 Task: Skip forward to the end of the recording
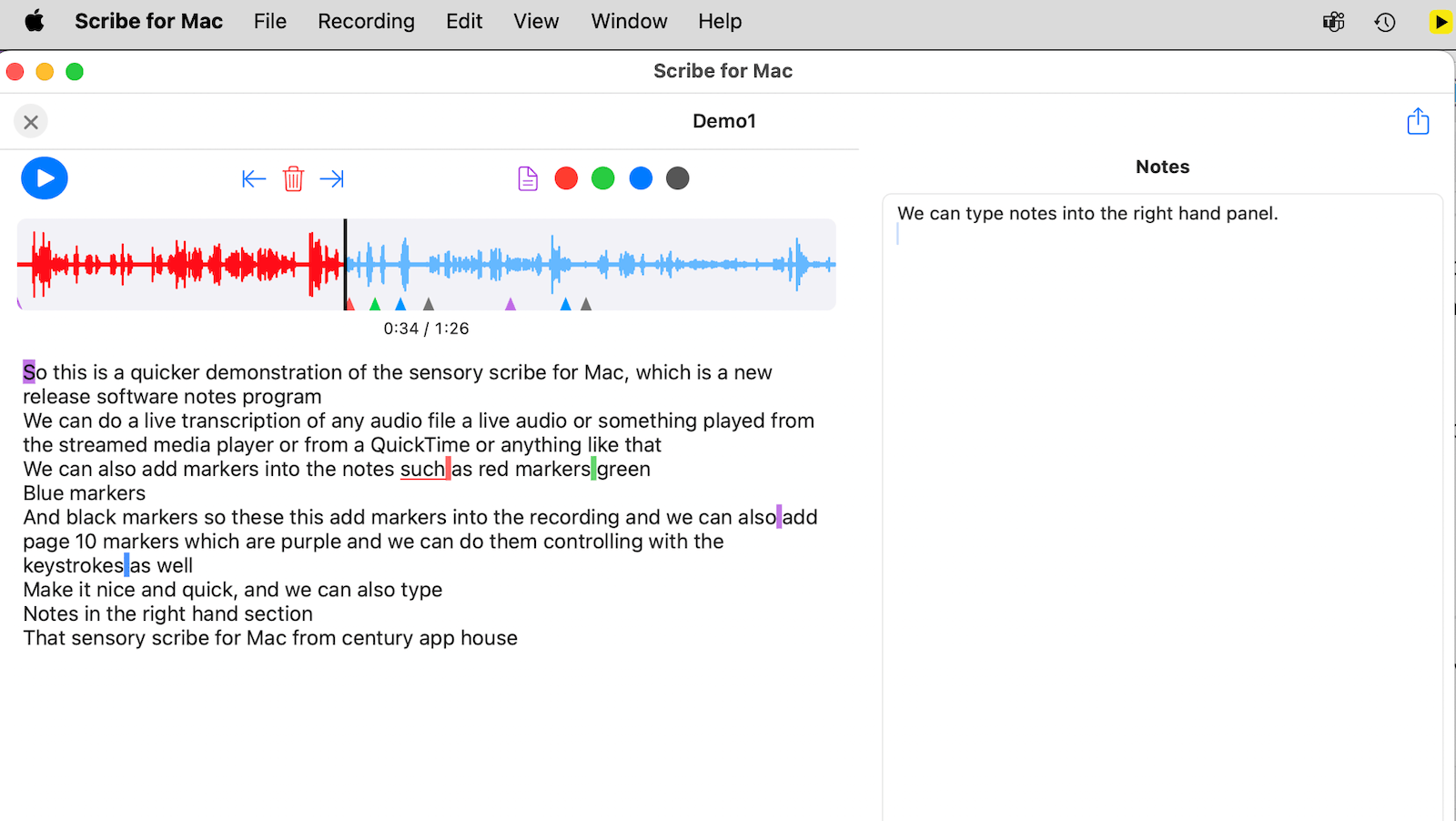[x=331, y=178]
